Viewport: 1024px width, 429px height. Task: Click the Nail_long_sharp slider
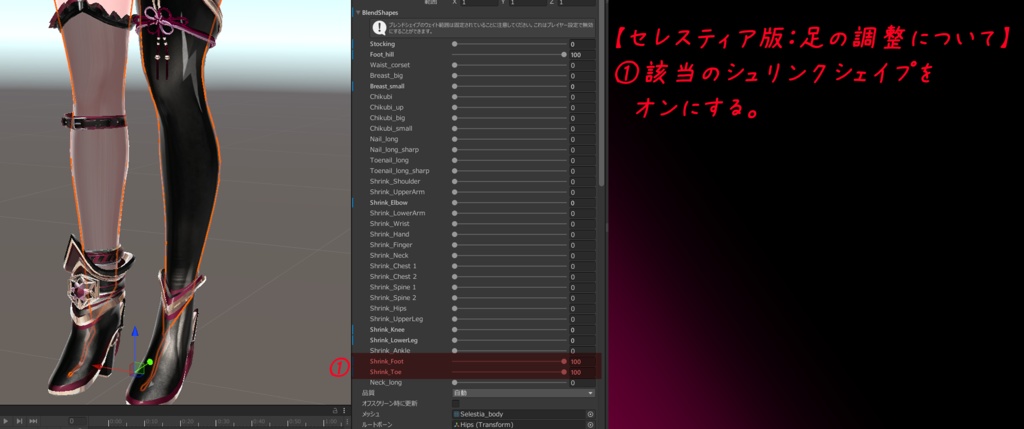(509, 150)
